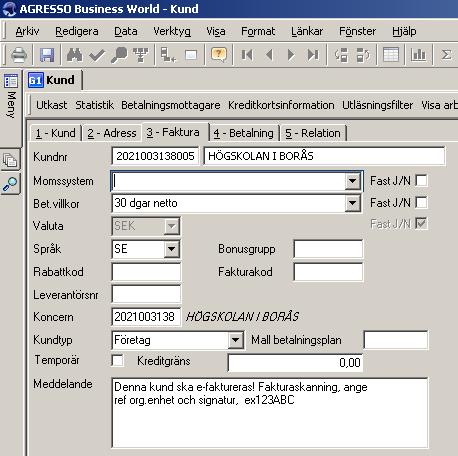The width and height of the screenshot is (458, 456).
Task: Open the Redigera menu
Action: (77, 31)
